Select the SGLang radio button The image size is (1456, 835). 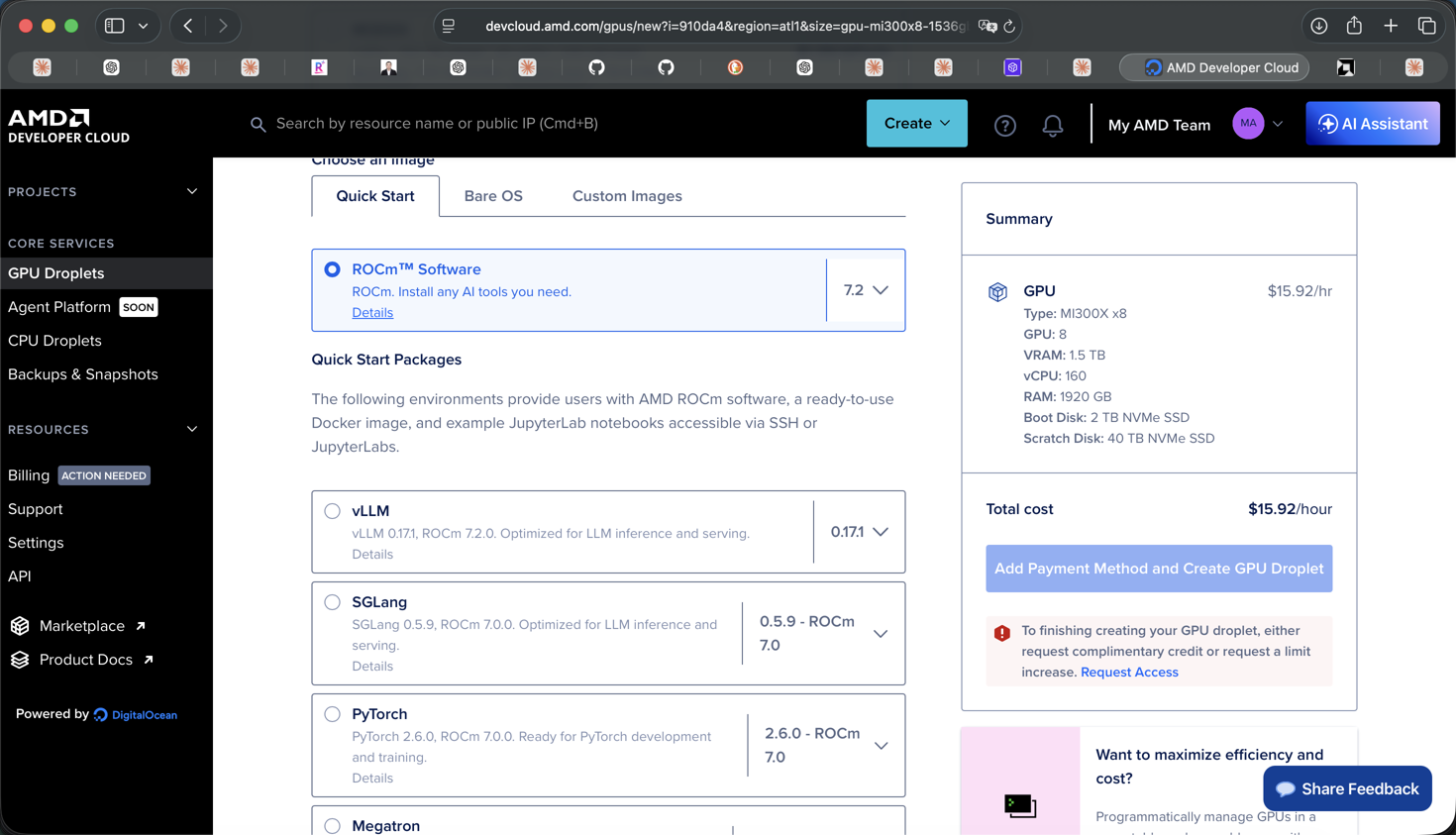coord(333,602)
